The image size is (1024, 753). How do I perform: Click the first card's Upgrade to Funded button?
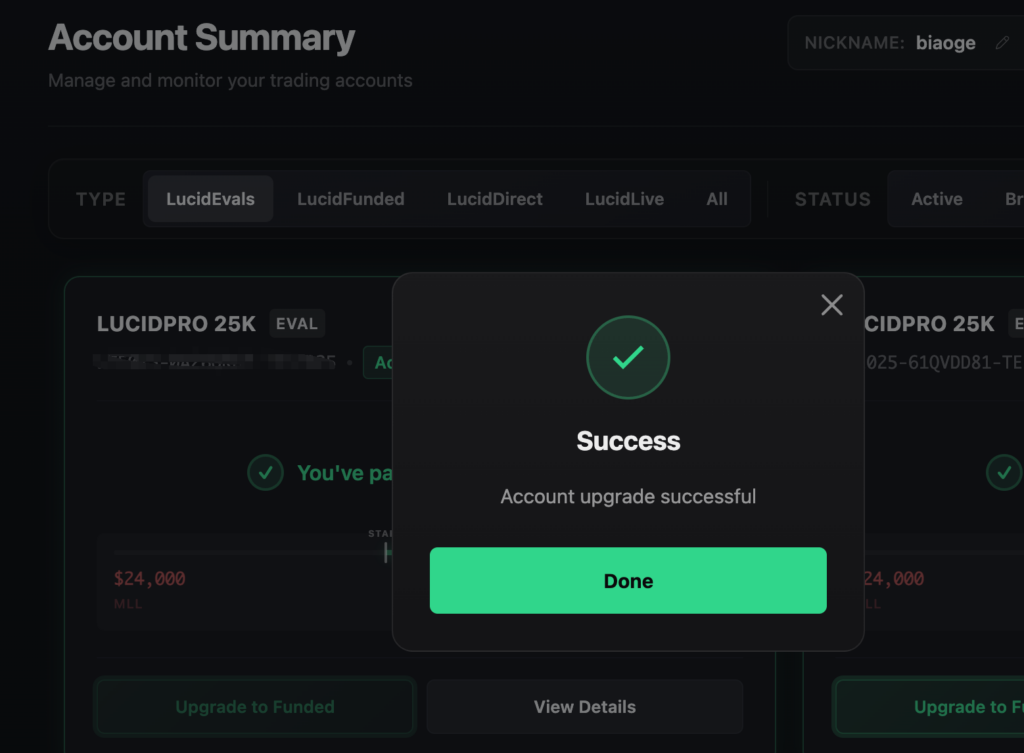254,707
